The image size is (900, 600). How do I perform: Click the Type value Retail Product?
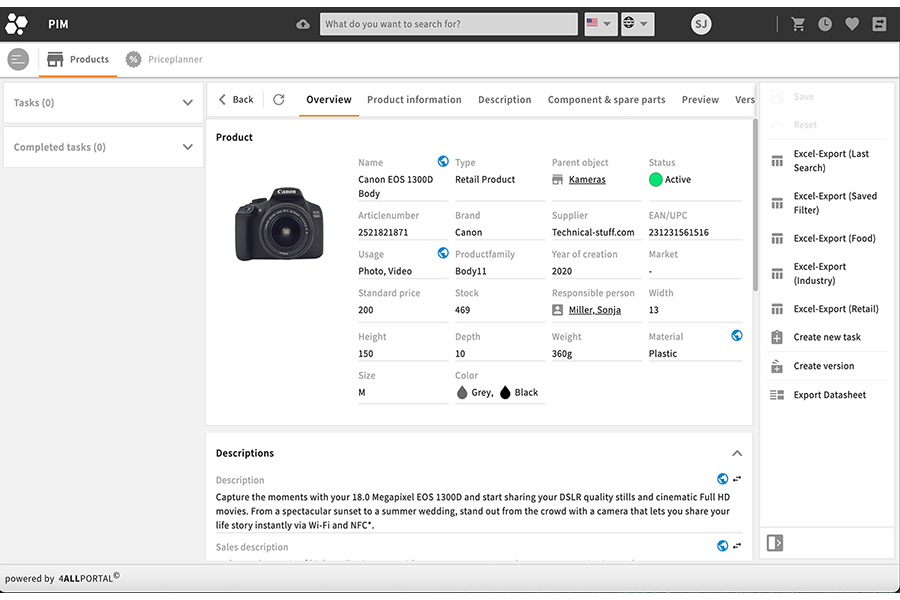pyautogui.click(x=485, y=180)
